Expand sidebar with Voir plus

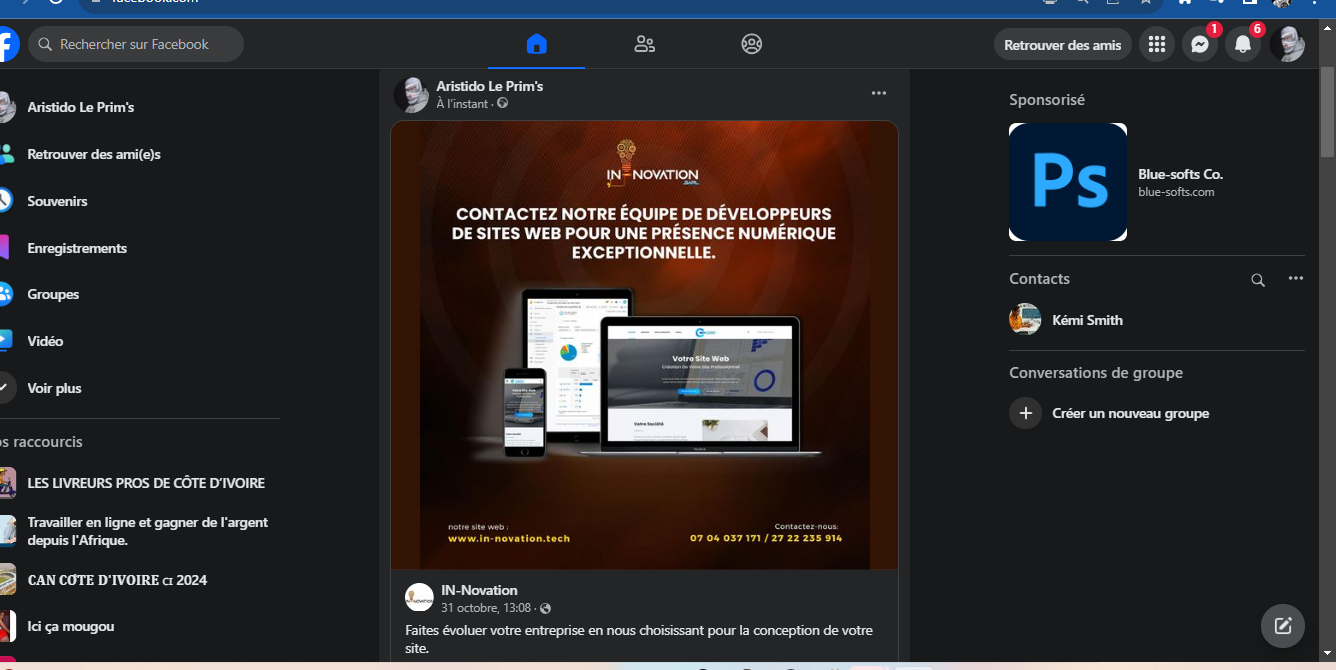pos(54,388)
